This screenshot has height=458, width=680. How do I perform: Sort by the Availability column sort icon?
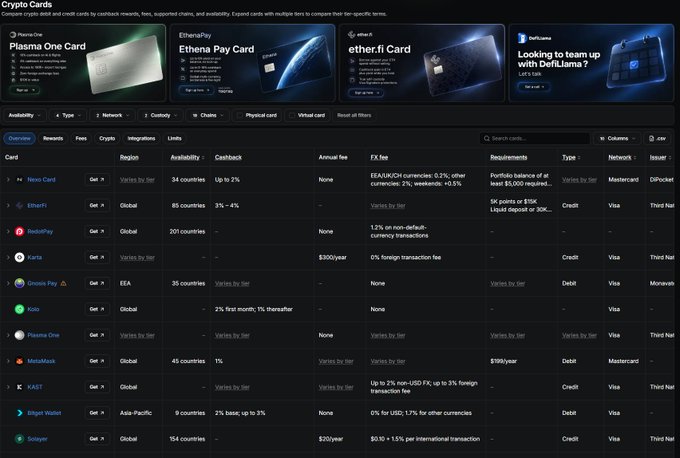coord(203,157)
